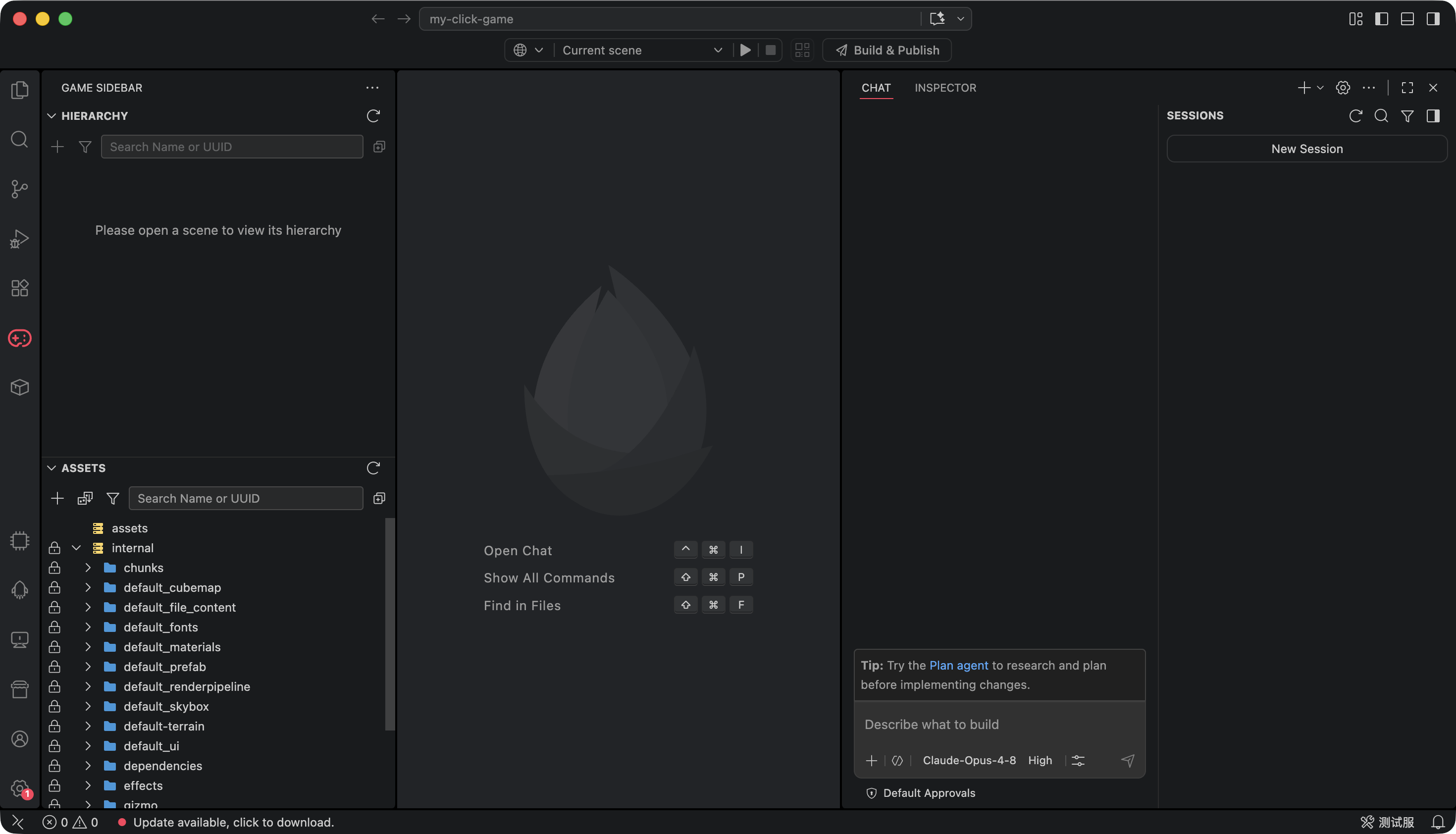Add new asset with plus icon
Screen dimensions: 1456x834
[x=57, y=498]
